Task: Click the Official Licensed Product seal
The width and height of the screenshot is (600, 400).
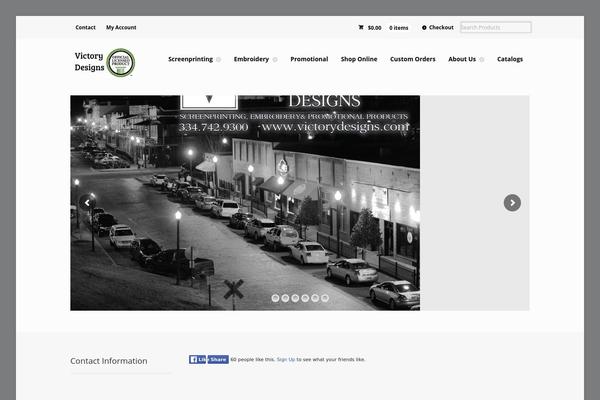Action: click(x=121, y=62)
